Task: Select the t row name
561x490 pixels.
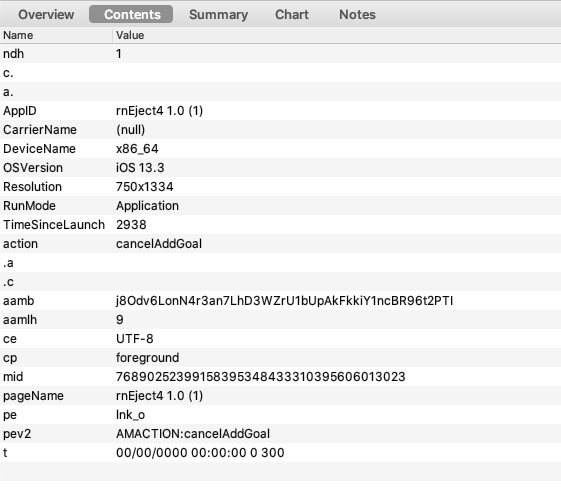Action: [5, 452]
